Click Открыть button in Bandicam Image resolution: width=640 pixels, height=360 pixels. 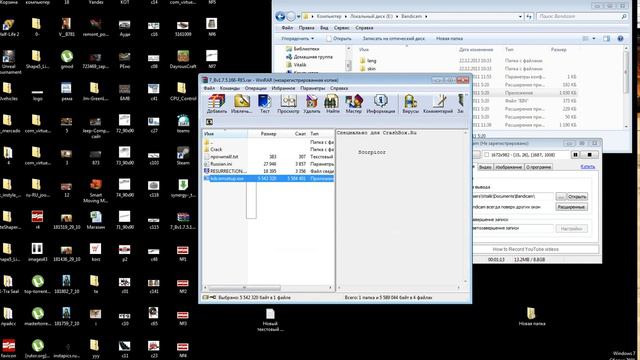point(577,197)
